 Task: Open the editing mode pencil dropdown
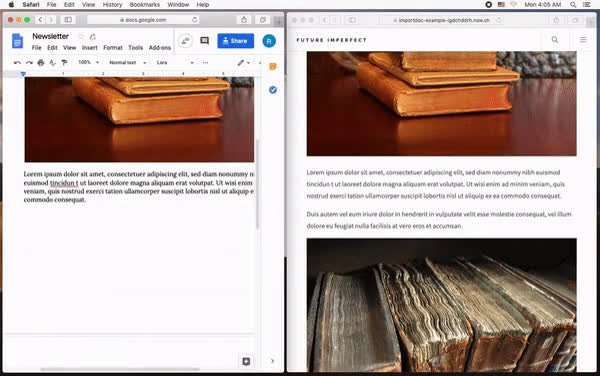point(243,62)
